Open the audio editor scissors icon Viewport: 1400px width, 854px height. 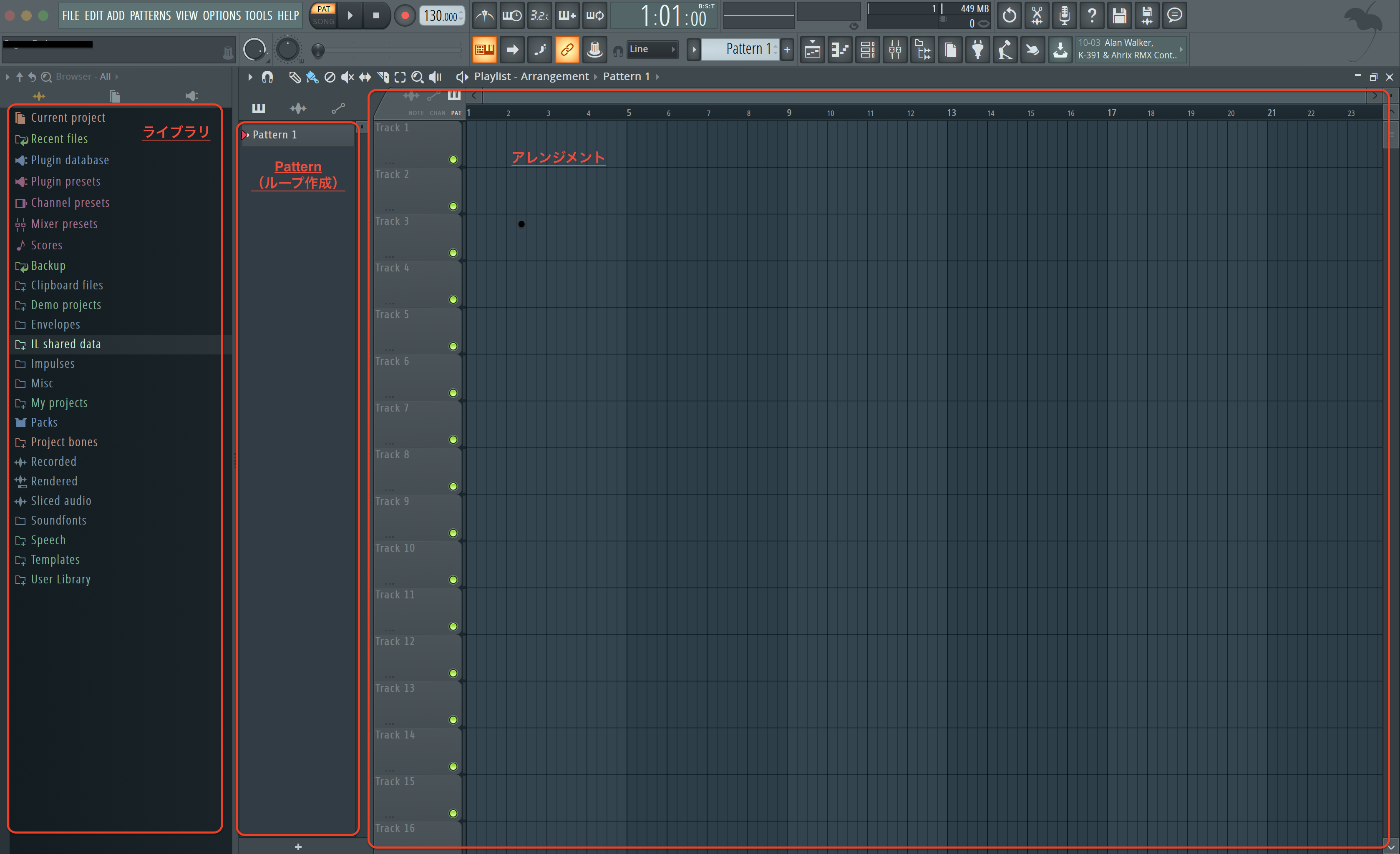[1037, 15]
